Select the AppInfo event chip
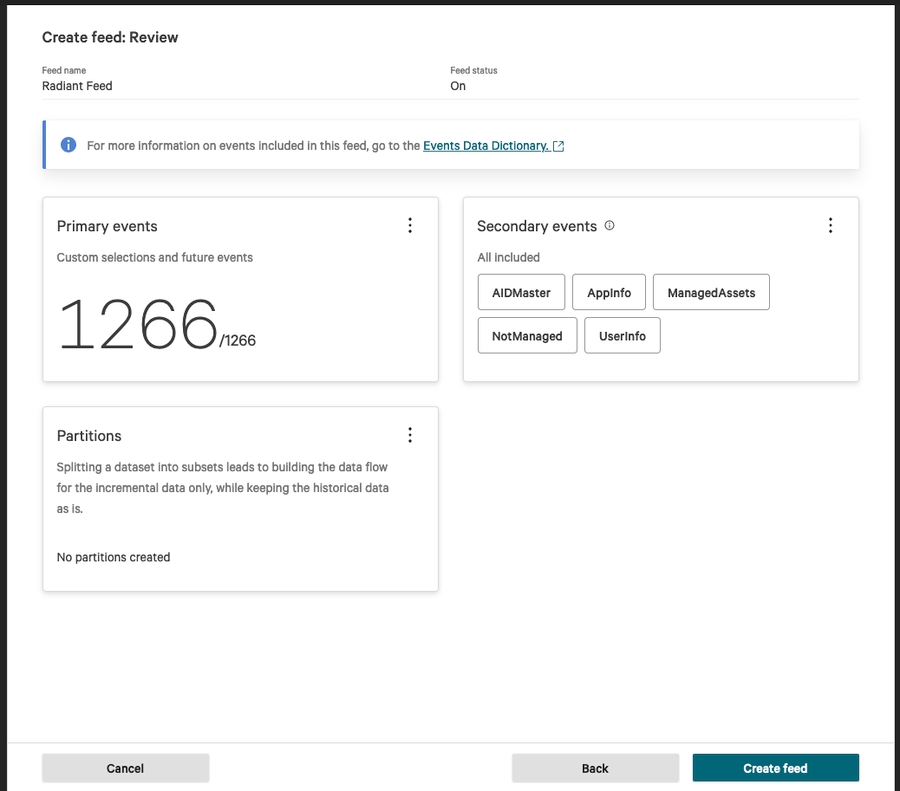 coord(609,293)
